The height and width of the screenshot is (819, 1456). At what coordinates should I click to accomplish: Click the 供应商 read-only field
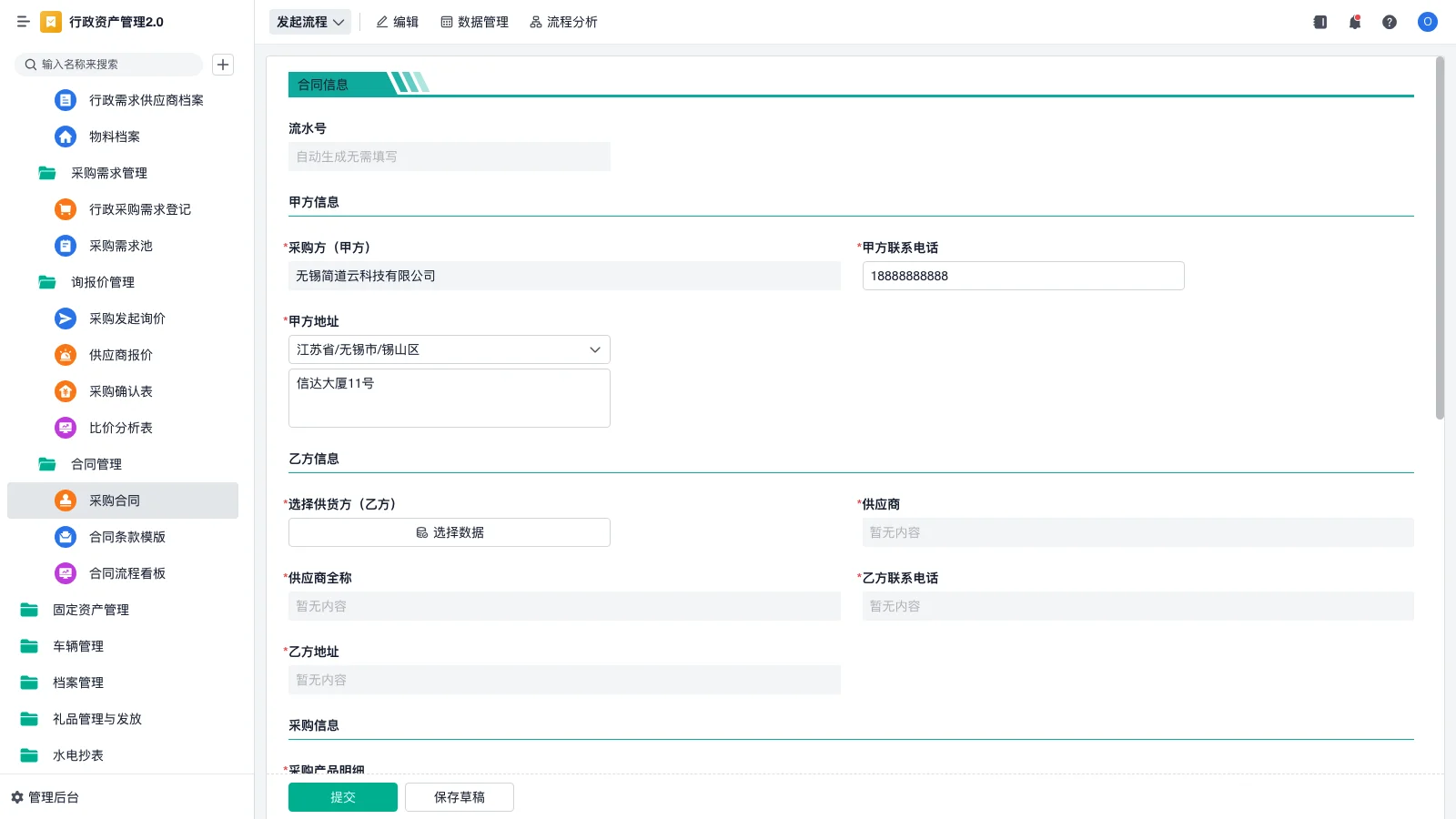pyautogui.click(x=1138, y=532)
